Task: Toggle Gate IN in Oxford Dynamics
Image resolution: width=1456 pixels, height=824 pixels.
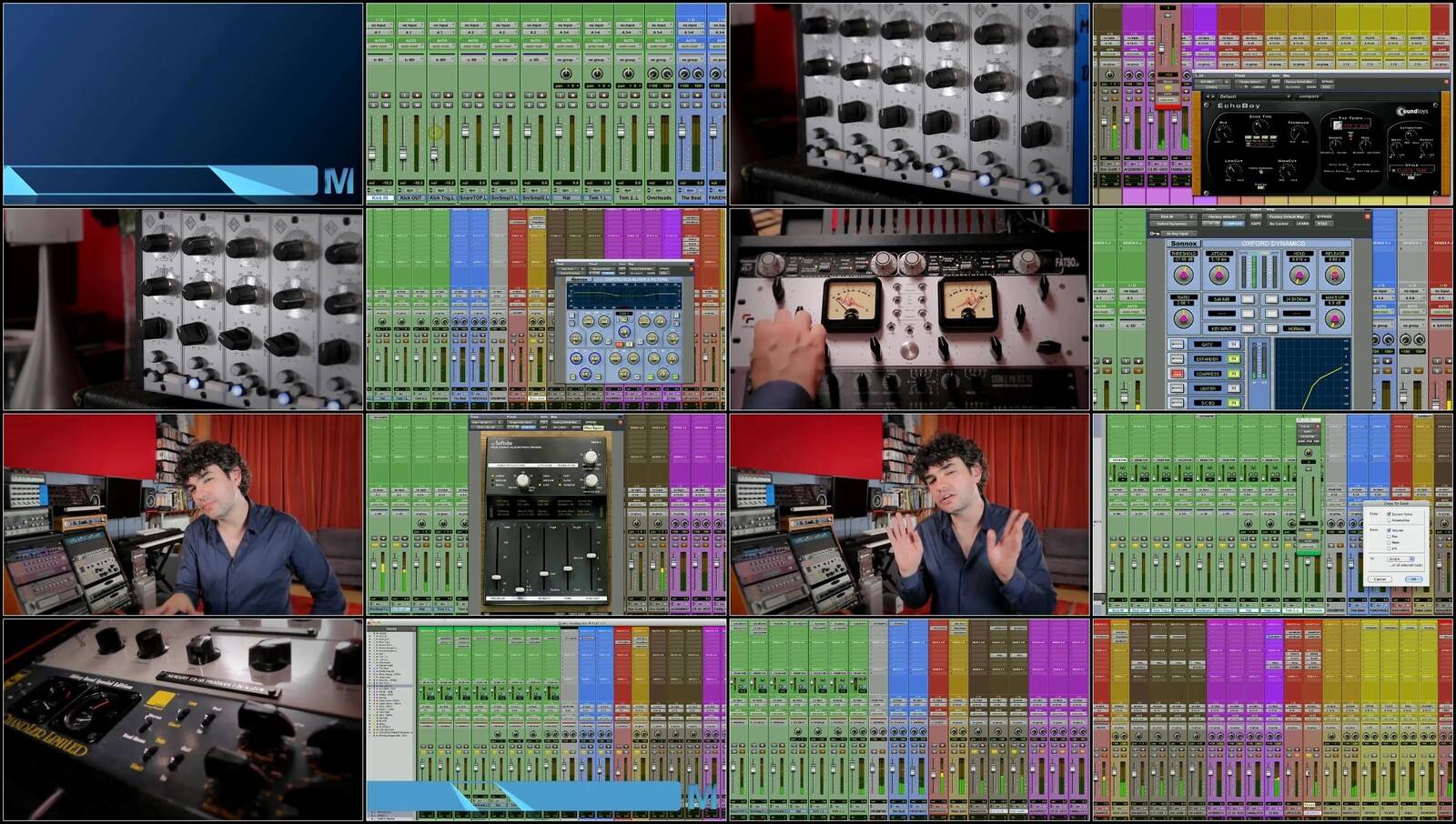Action: point(1234,345)
